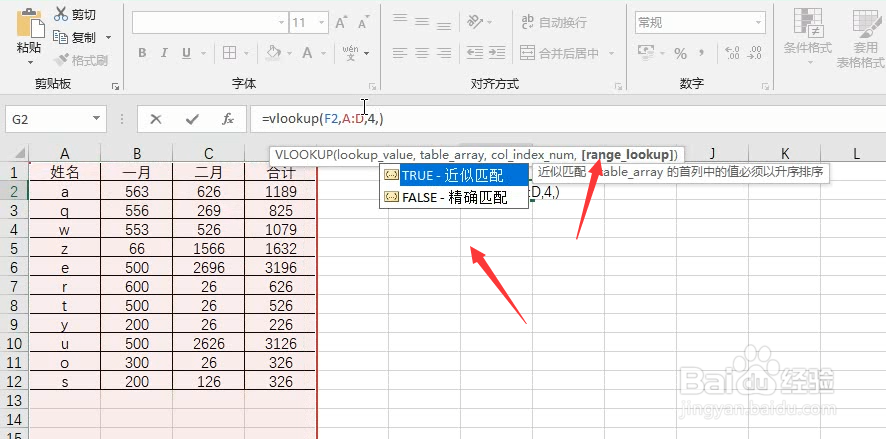886x439 pixels.
Task: Open the font size dropdown
Action: click(x=322, y=23)
